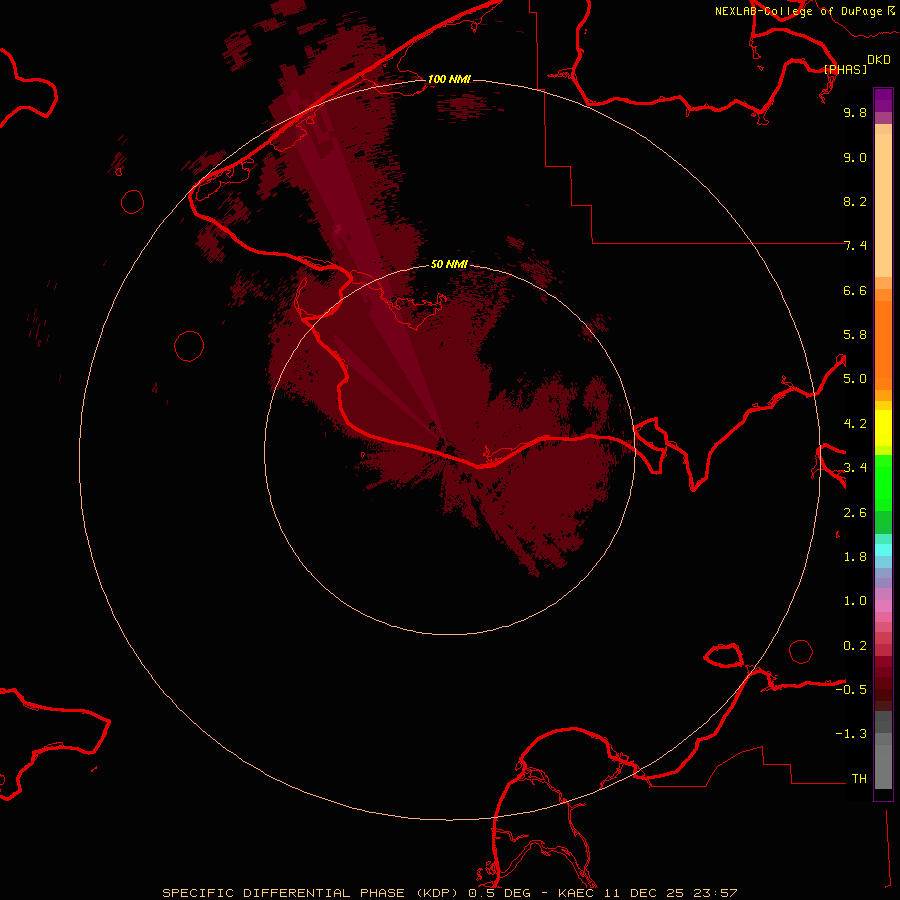The image size is (900, 900).
Task: Click the DKD label above the scale
Action: 879,60
